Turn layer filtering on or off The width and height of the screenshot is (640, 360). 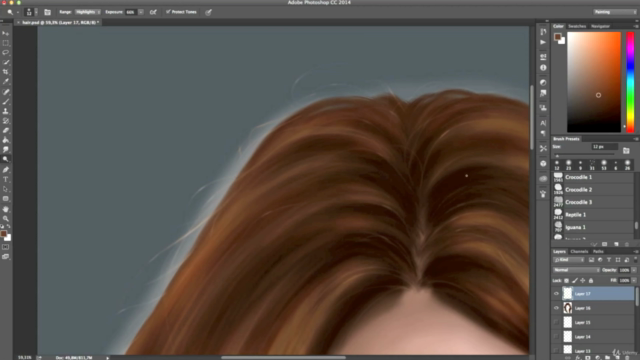tap(635, 260)
